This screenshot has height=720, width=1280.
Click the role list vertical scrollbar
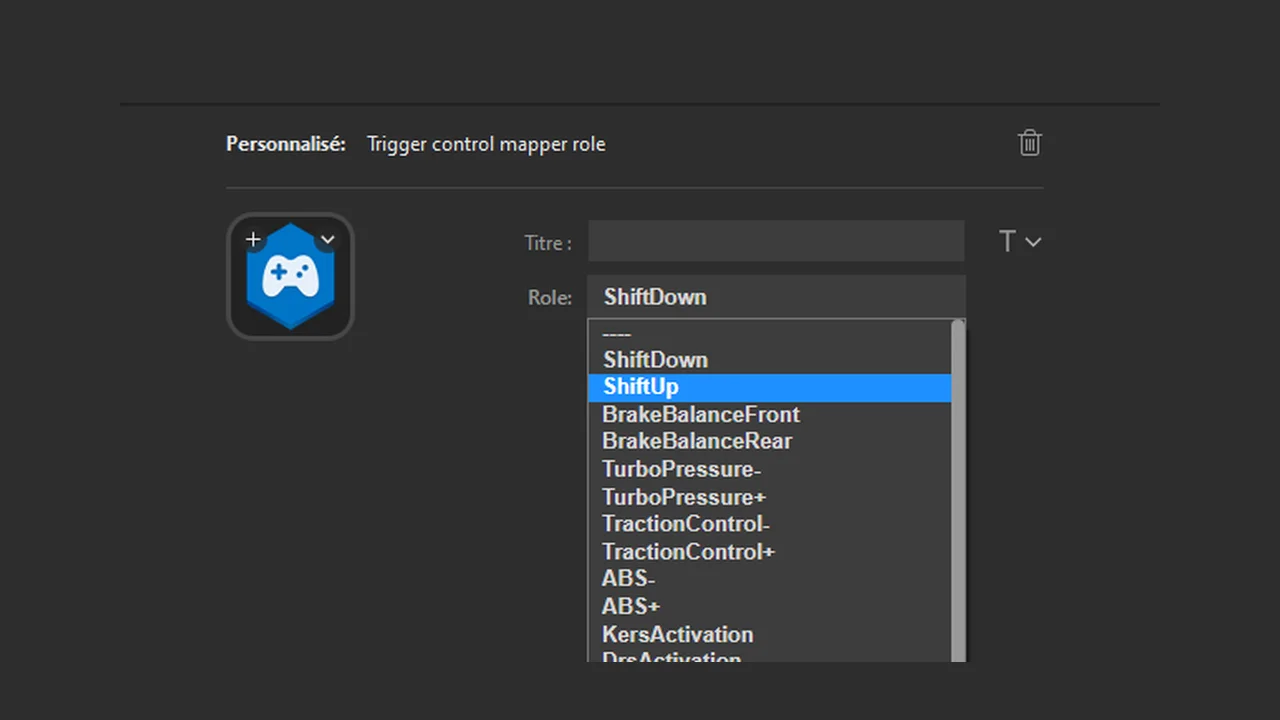(x=958, y=491)
